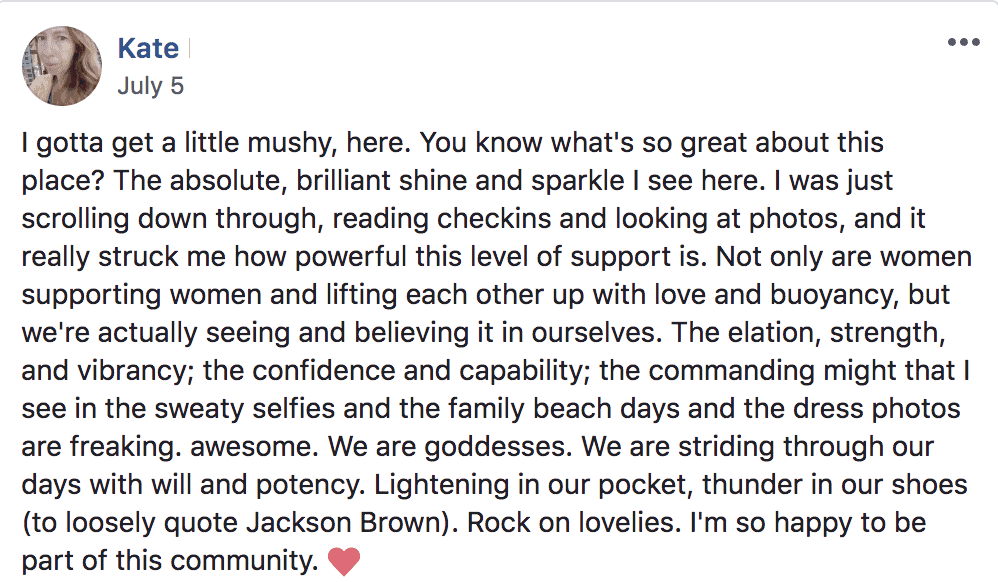Open the three-dot post options menu

click(963, 43)
